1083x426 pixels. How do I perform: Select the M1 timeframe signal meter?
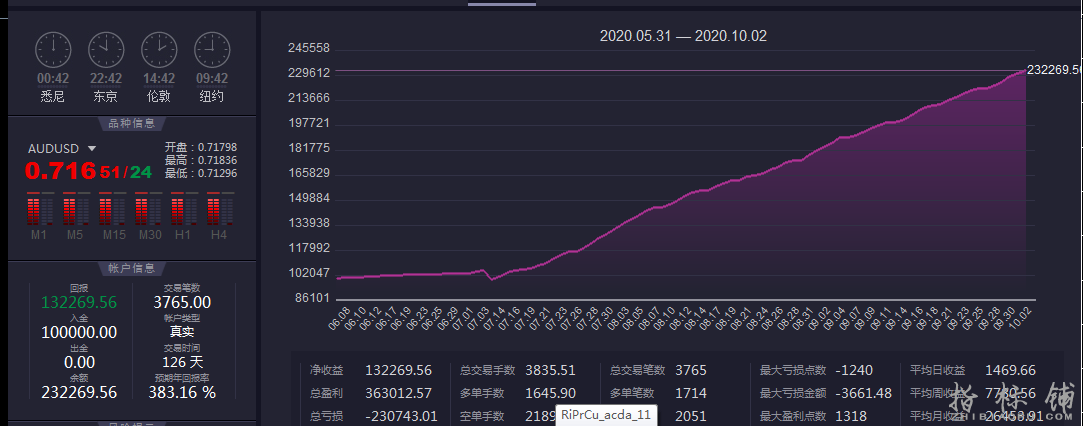tap(39, 209)
